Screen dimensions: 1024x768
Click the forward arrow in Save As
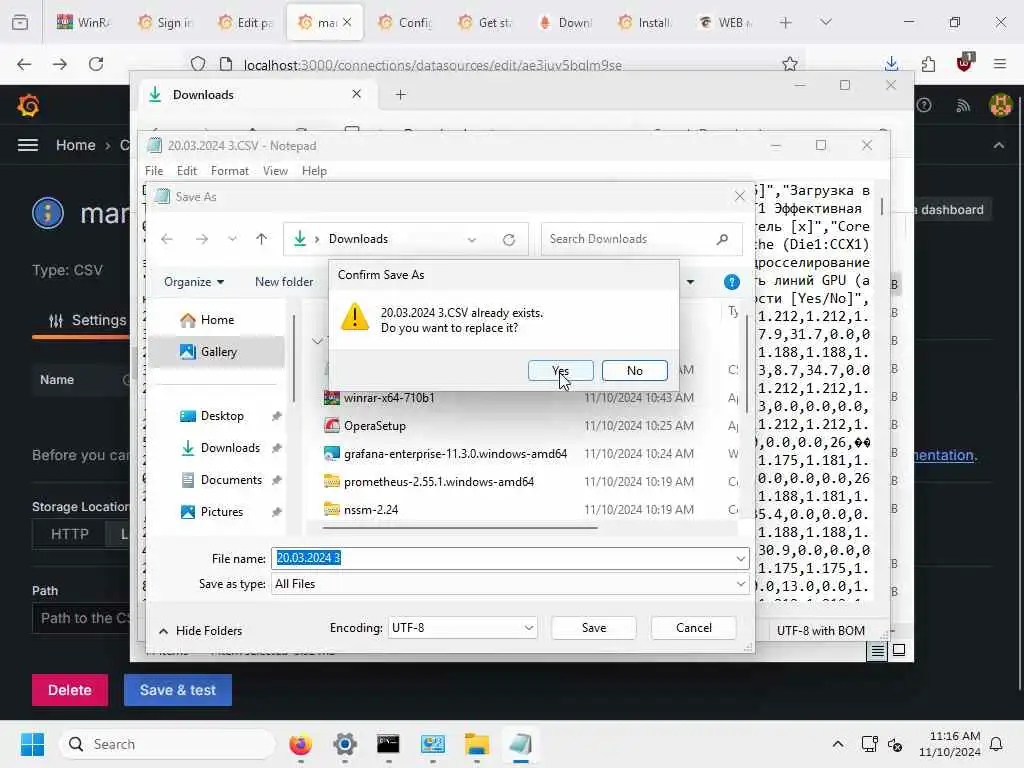tap(202, 239)
